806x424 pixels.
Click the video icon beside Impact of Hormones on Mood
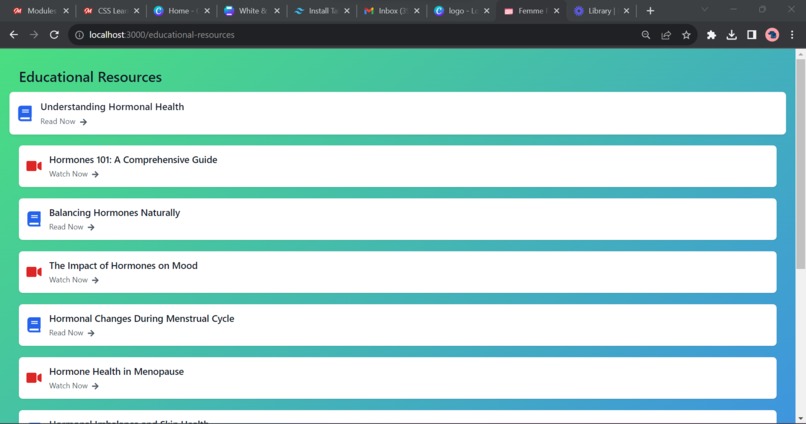pyautogui.click(x=34, y=272)
